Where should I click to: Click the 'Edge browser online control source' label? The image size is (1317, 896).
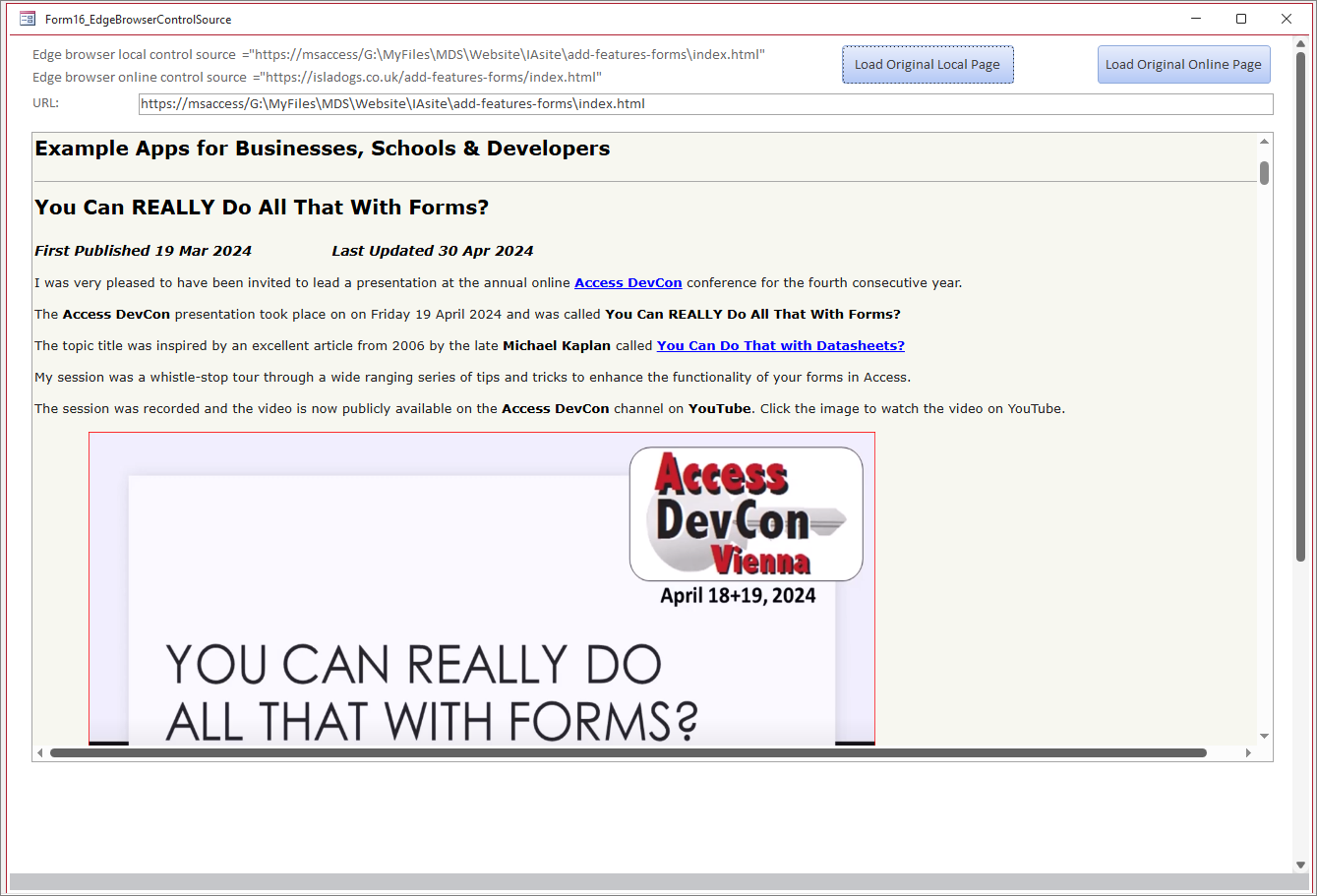[140, 78]
